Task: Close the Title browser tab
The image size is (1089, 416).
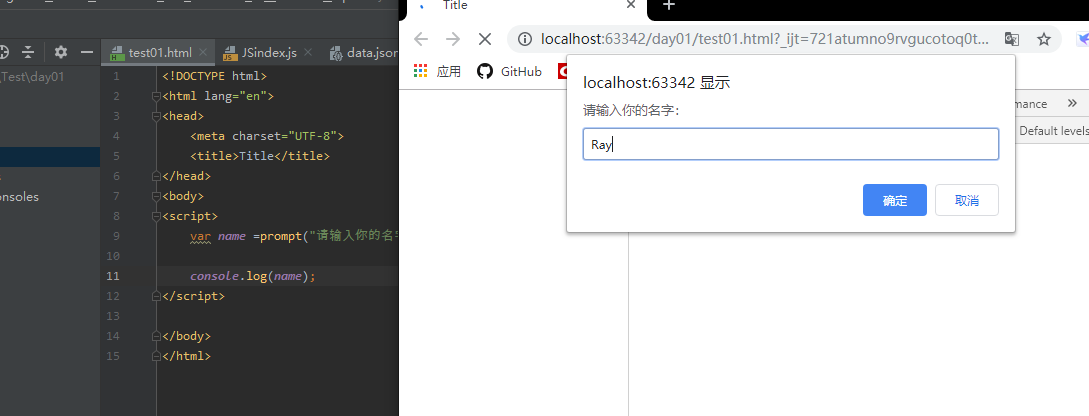Action: (631, 5)
